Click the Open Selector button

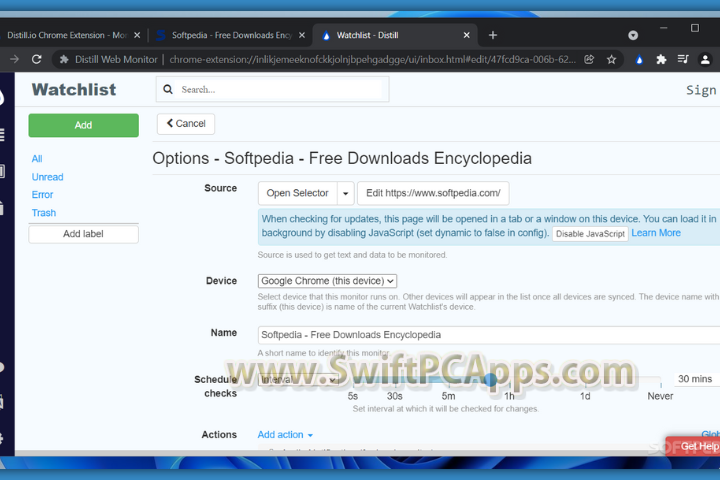298,193
